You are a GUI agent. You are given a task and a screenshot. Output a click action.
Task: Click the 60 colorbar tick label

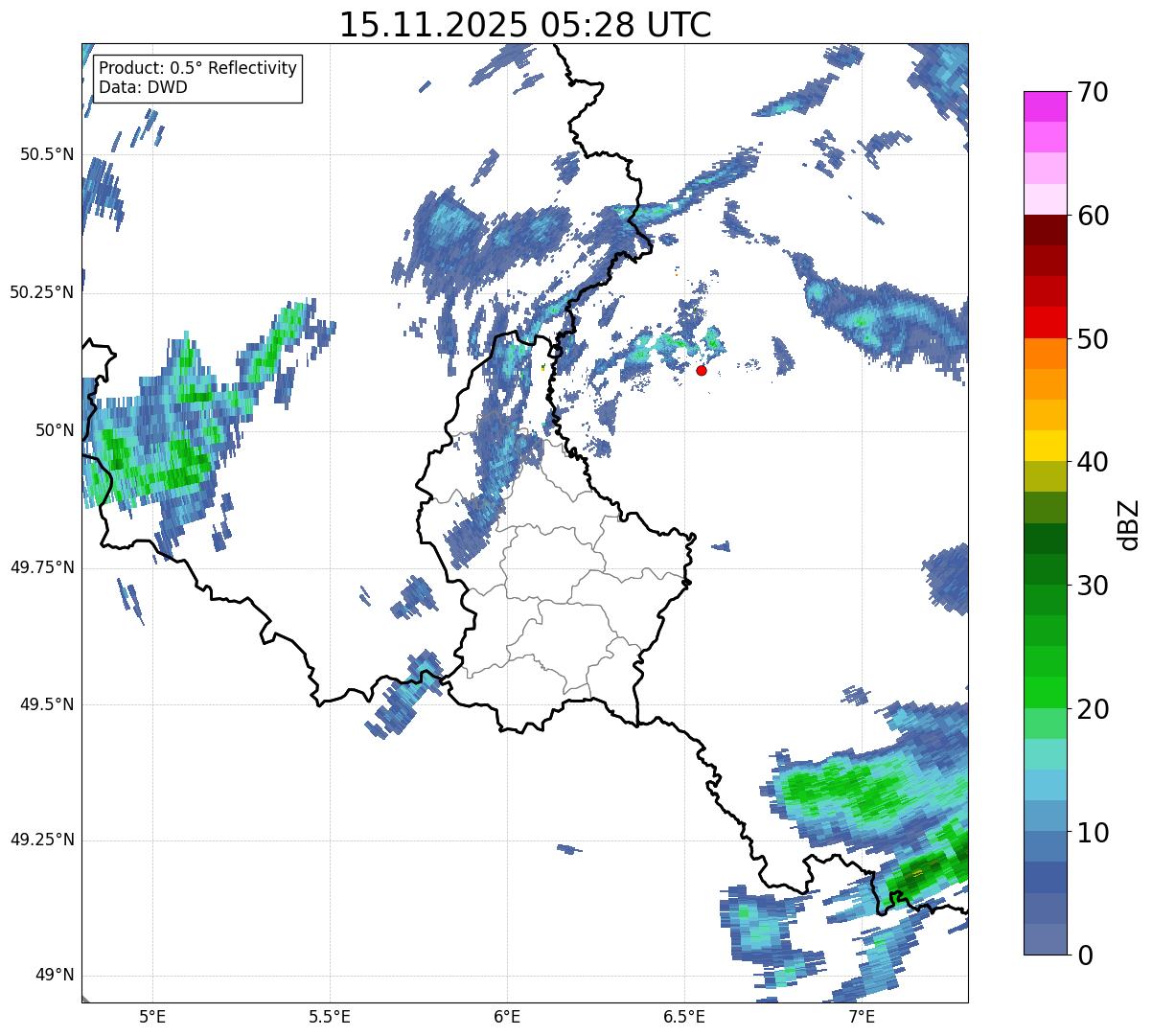[1092, 216]
